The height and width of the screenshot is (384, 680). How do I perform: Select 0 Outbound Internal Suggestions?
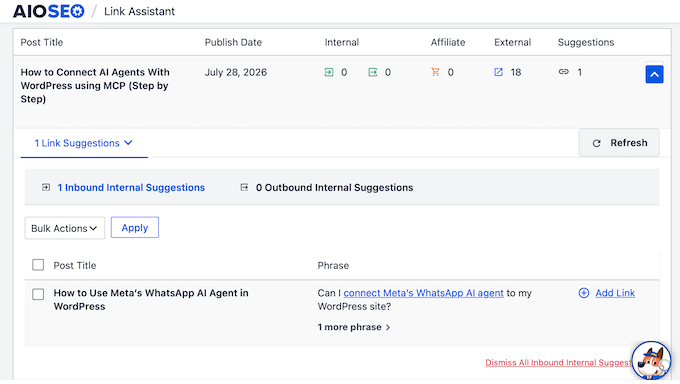click(x=334, y=187)
